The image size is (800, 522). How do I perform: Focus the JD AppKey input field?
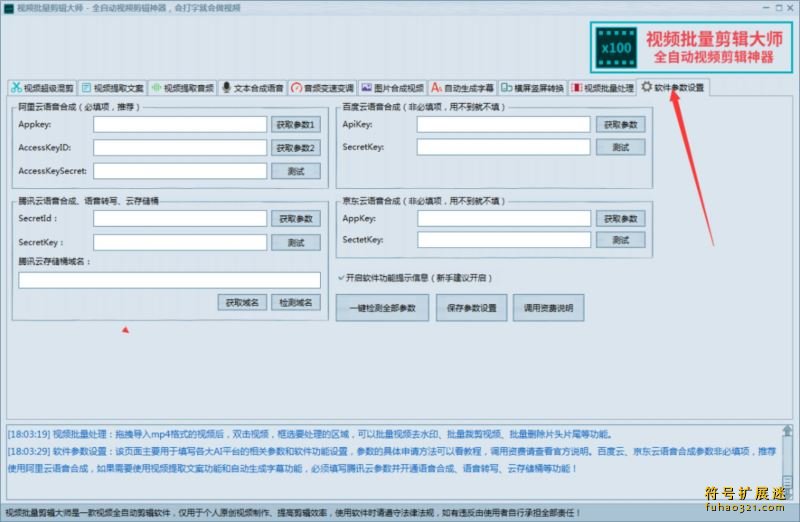[x=504, y=219]
